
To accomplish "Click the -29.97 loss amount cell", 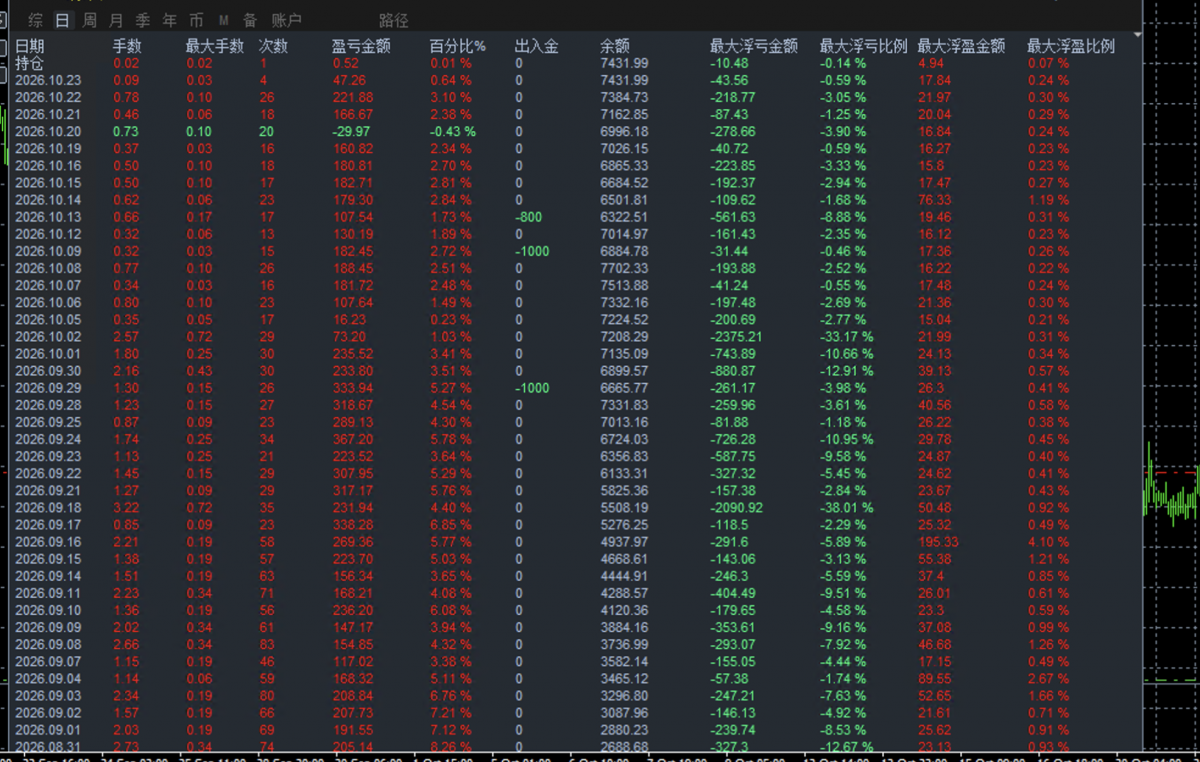I will click(x=351, y=131).
